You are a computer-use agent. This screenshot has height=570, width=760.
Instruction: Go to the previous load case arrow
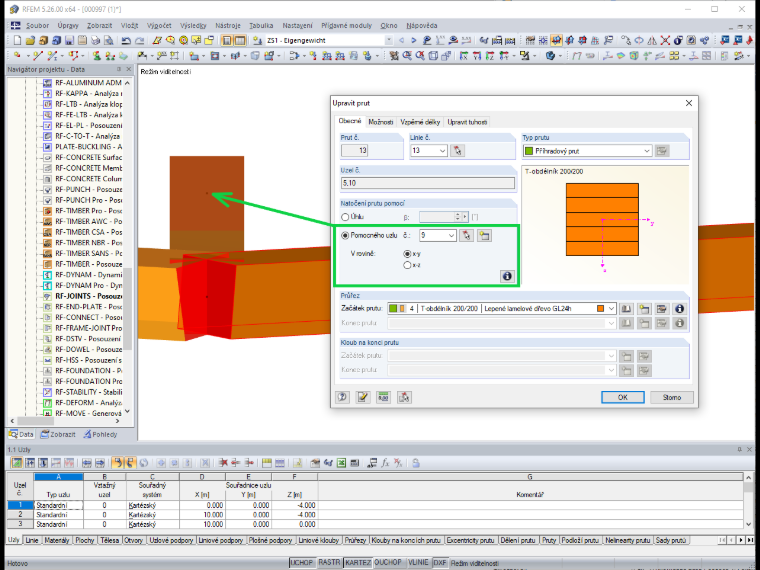point(401,40)
